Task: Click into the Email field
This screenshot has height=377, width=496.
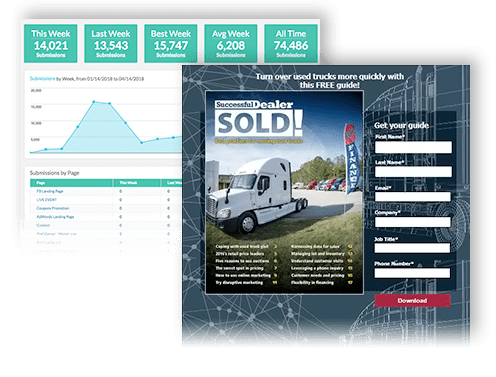Action: [x=413, y=197]
